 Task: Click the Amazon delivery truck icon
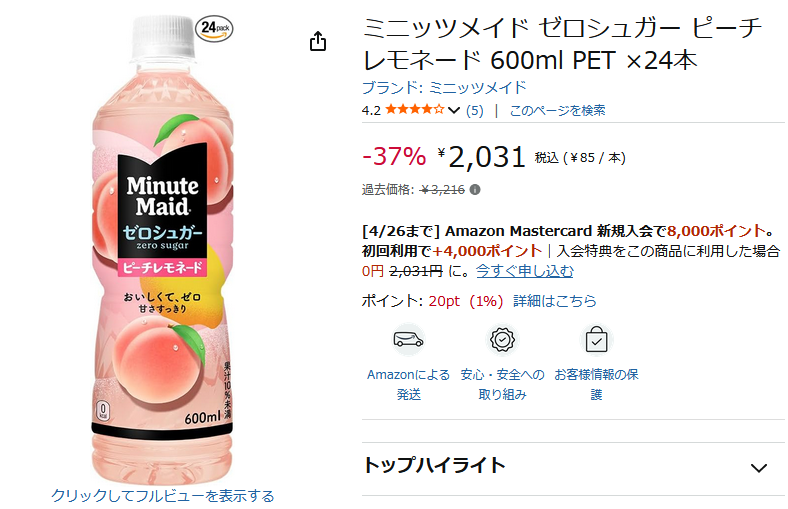click(408, 340)
